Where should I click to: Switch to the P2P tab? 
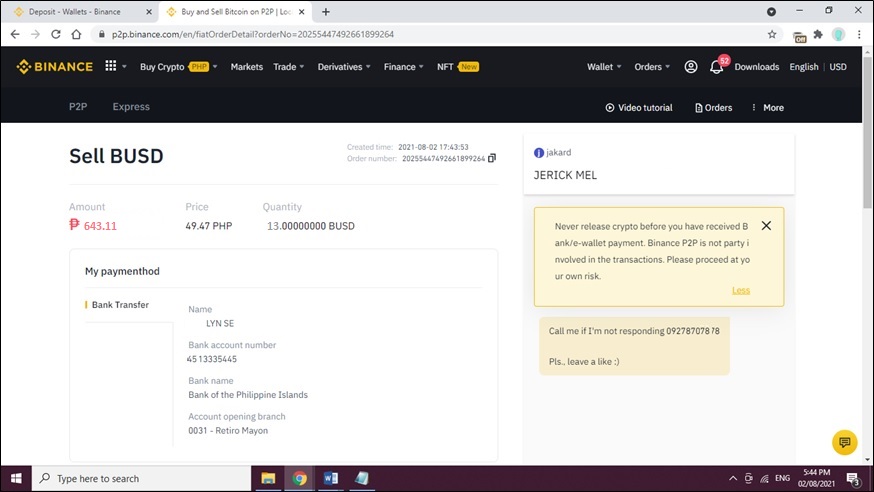pos(78,106)
